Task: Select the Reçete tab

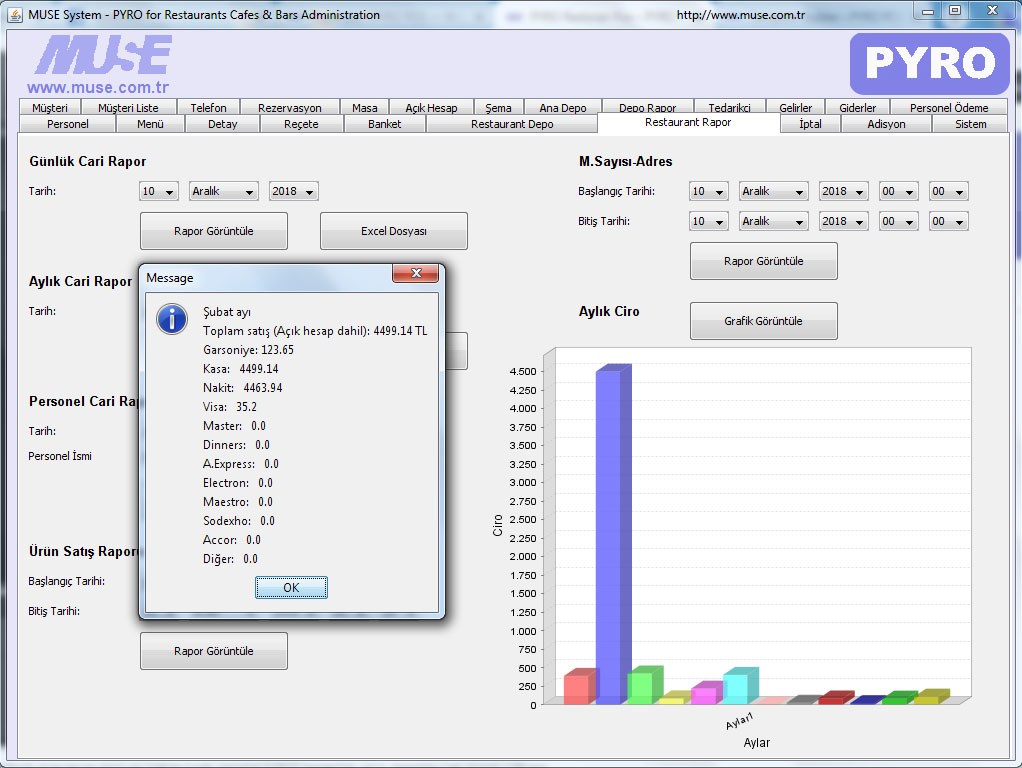Action: [301, 124]
